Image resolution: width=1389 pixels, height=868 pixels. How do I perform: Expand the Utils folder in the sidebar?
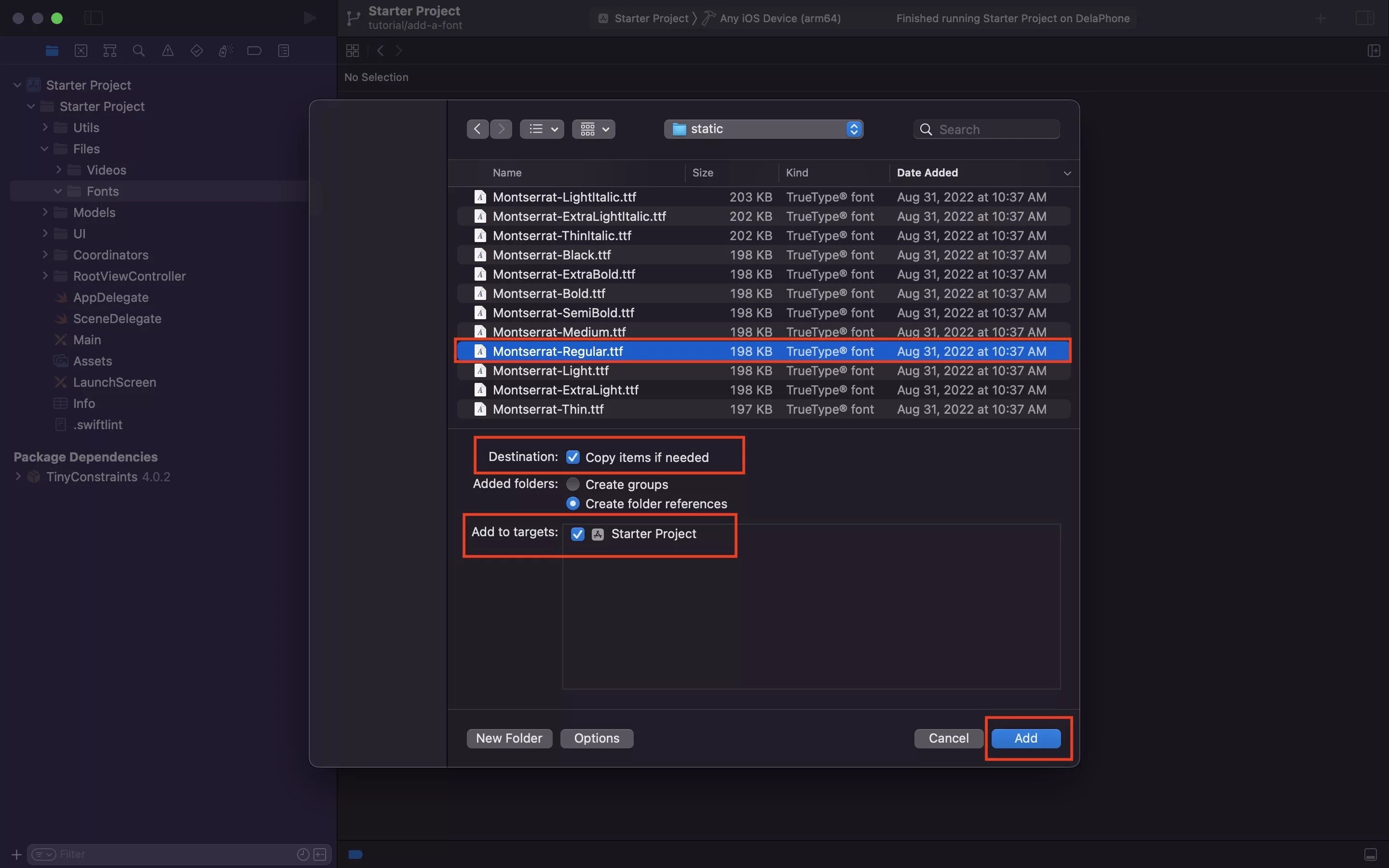(45, 127)
